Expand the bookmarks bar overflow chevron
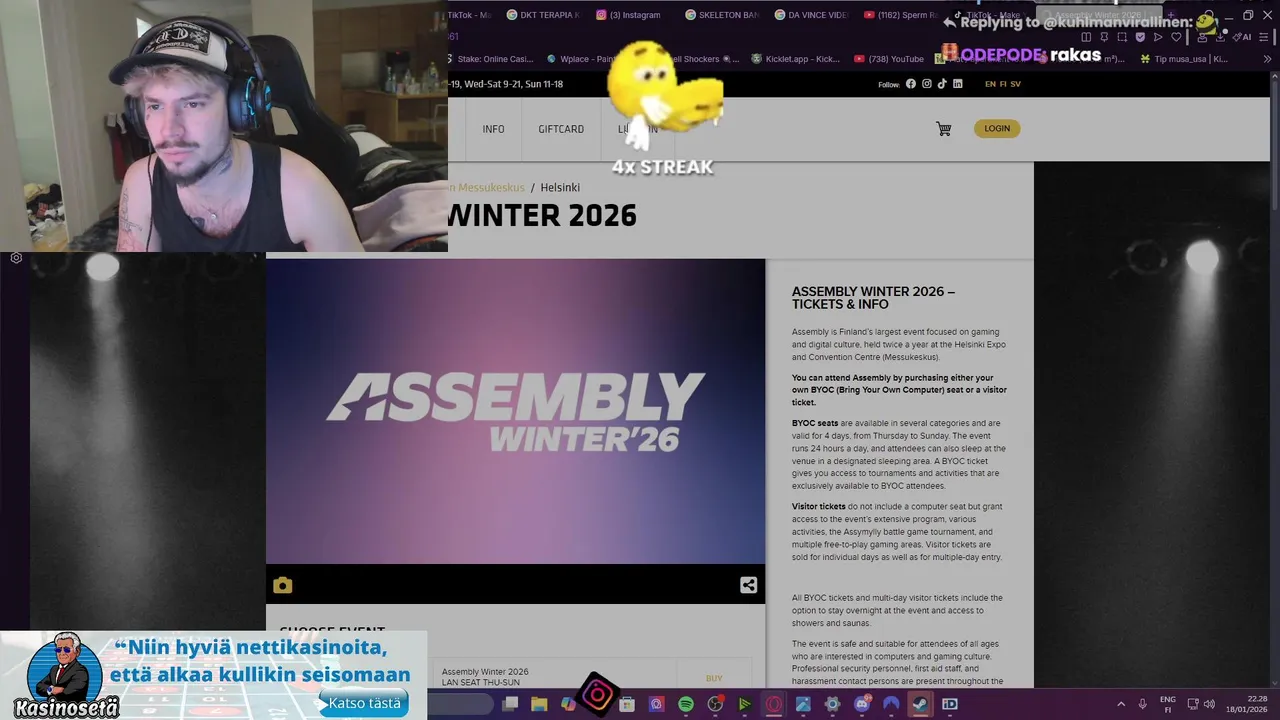The image size is (1280, 720). pyautogui.click(x=1268, y=59)
